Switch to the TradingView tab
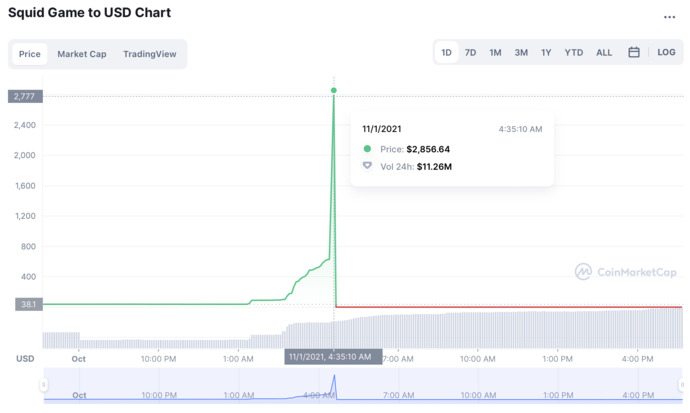 point(150,54)
